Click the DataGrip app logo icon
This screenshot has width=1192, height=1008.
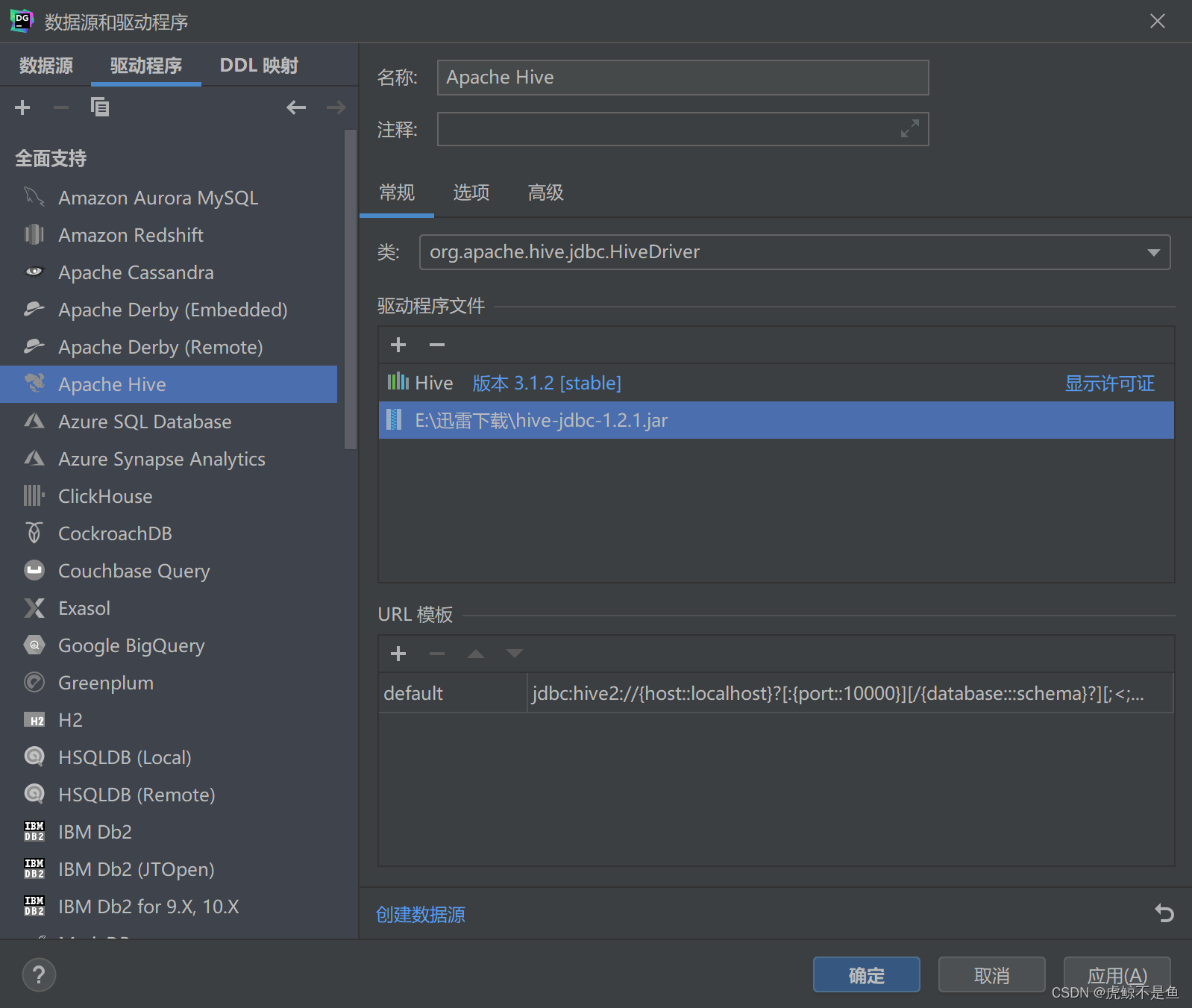coord(22,21)
